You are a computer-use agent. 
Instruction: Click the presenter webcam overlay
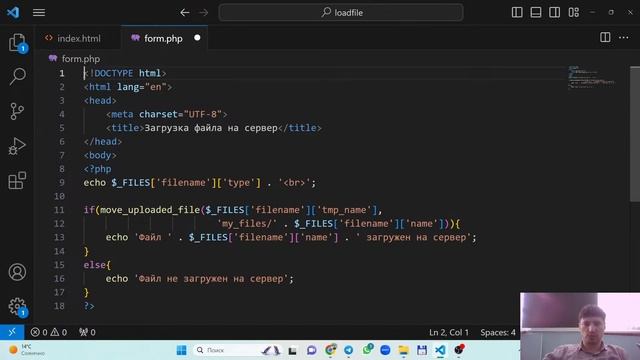(580, 326)
